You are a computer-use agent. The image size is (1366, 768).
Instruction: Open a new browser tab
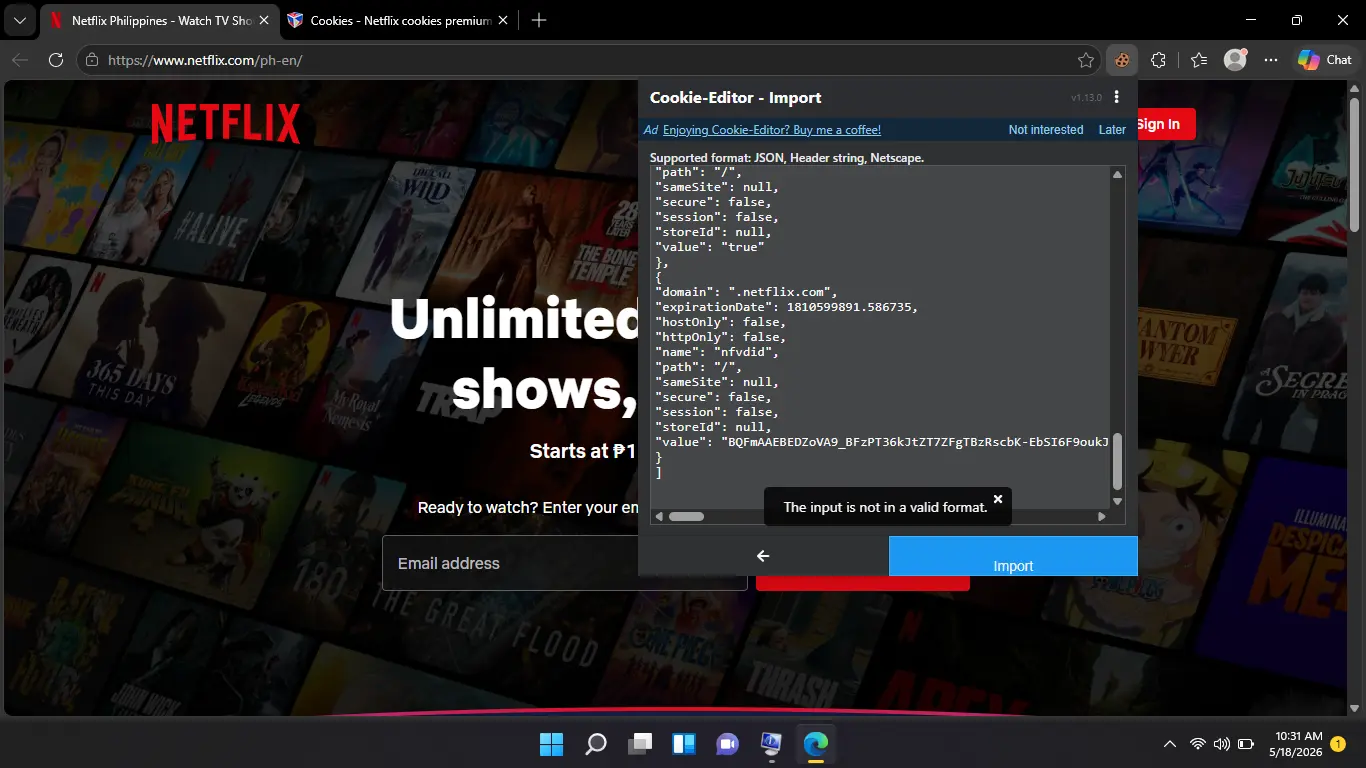point(539,20)
